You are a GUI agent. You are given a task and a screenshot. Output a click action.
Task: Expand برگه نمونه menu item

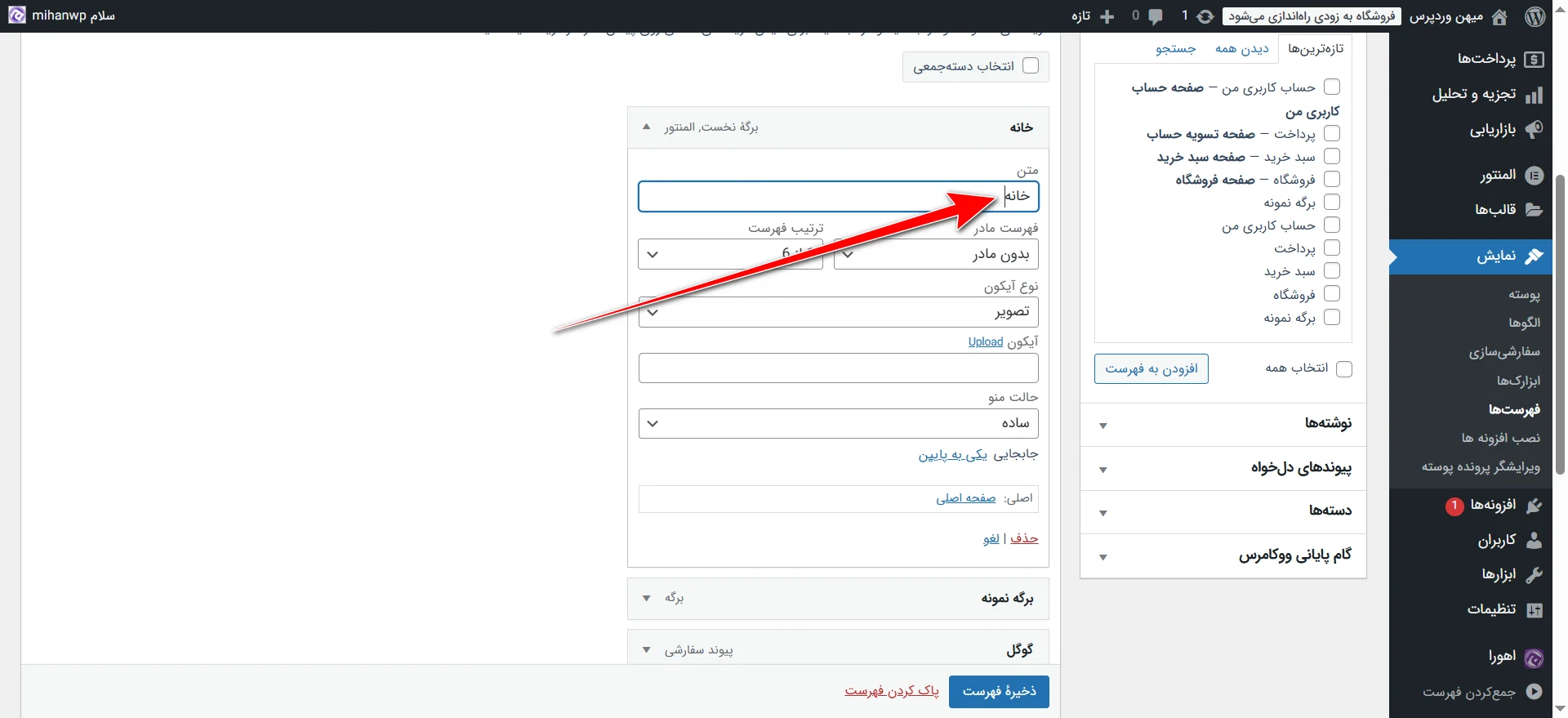(647, 598)
